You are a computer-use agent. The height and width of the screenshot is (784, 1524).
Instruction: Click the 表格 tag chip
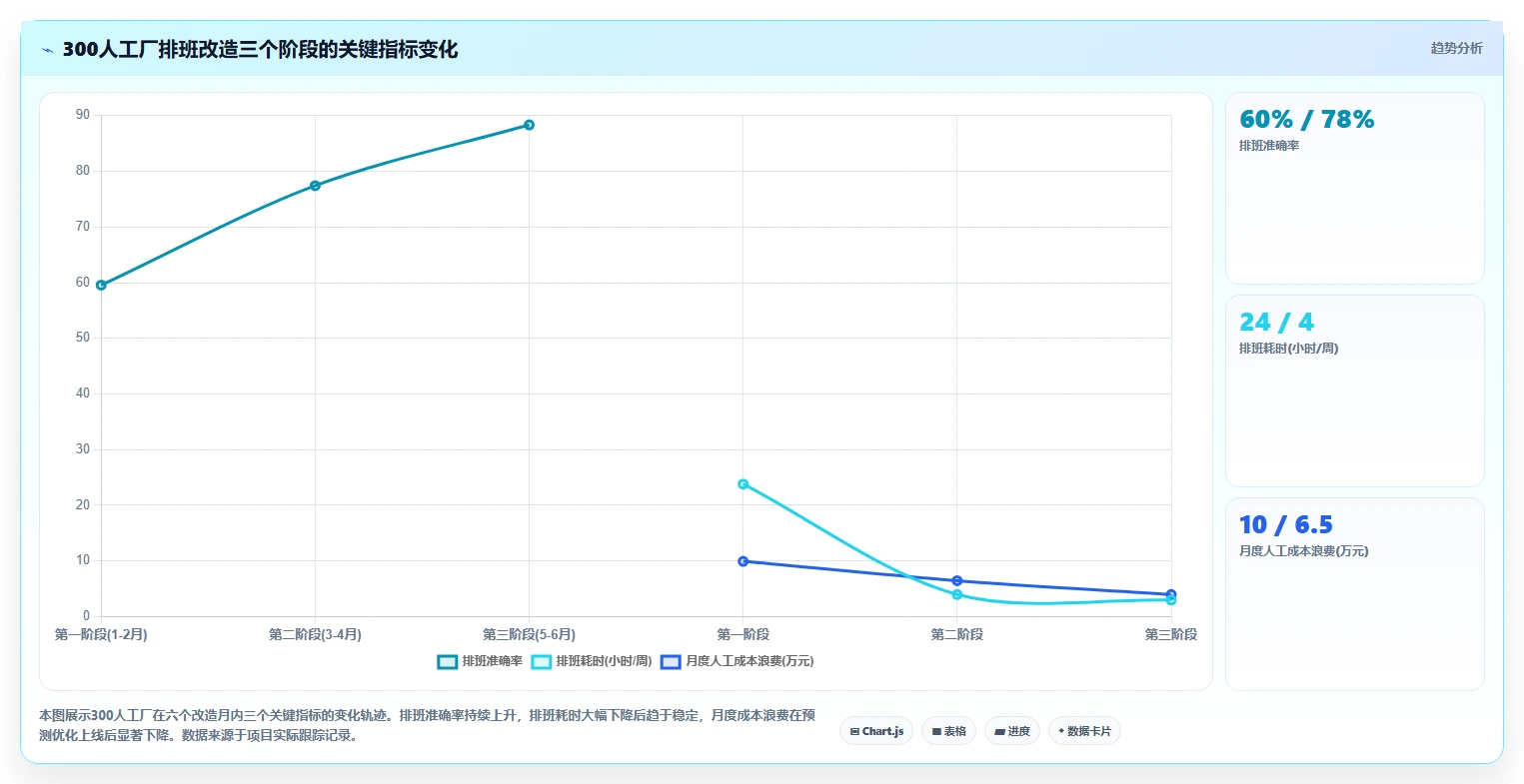pos(948,731)
